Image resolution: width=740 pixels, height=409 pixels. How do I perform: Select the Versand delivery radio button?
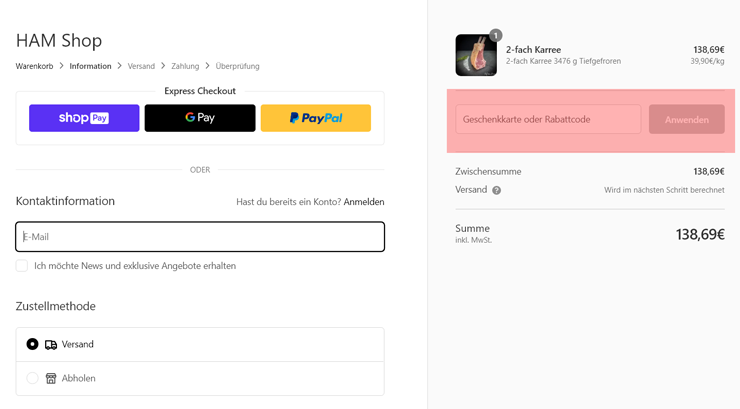pos(32,344)
